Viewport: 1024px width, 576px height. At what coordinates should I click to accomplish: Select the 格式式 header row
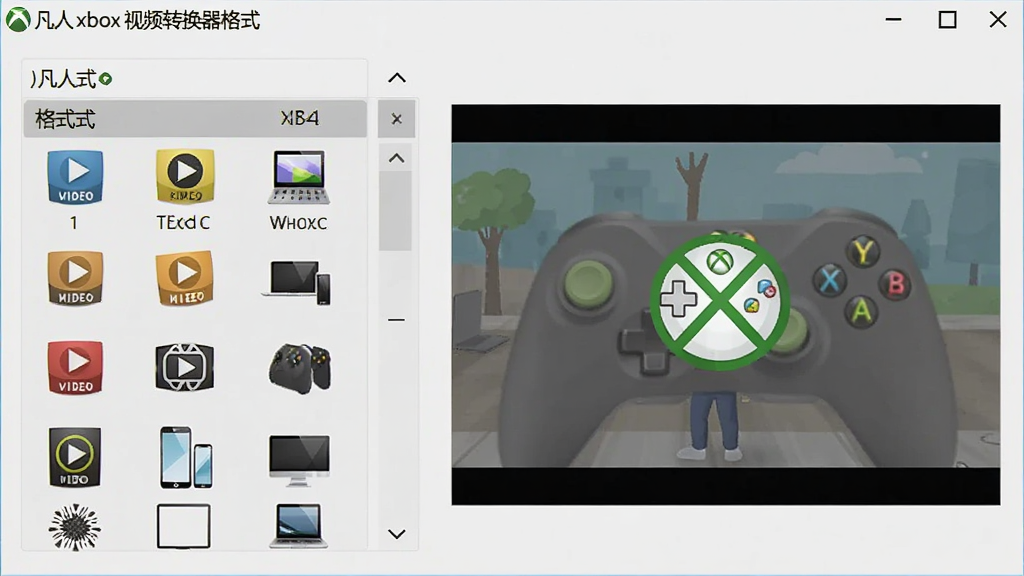coord(195,119)
